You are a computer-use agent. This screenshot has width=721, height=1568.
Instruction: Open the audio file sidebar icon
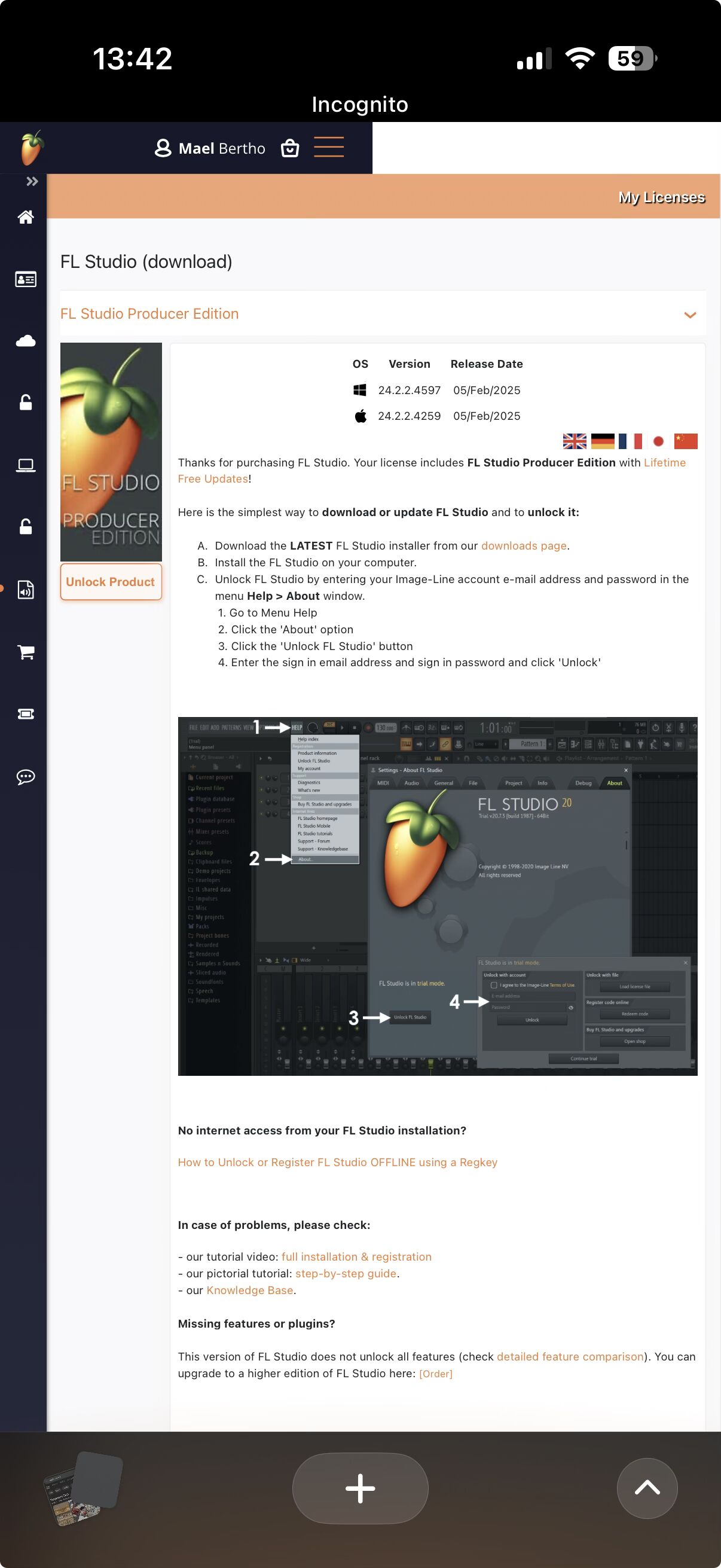[26, 589]
